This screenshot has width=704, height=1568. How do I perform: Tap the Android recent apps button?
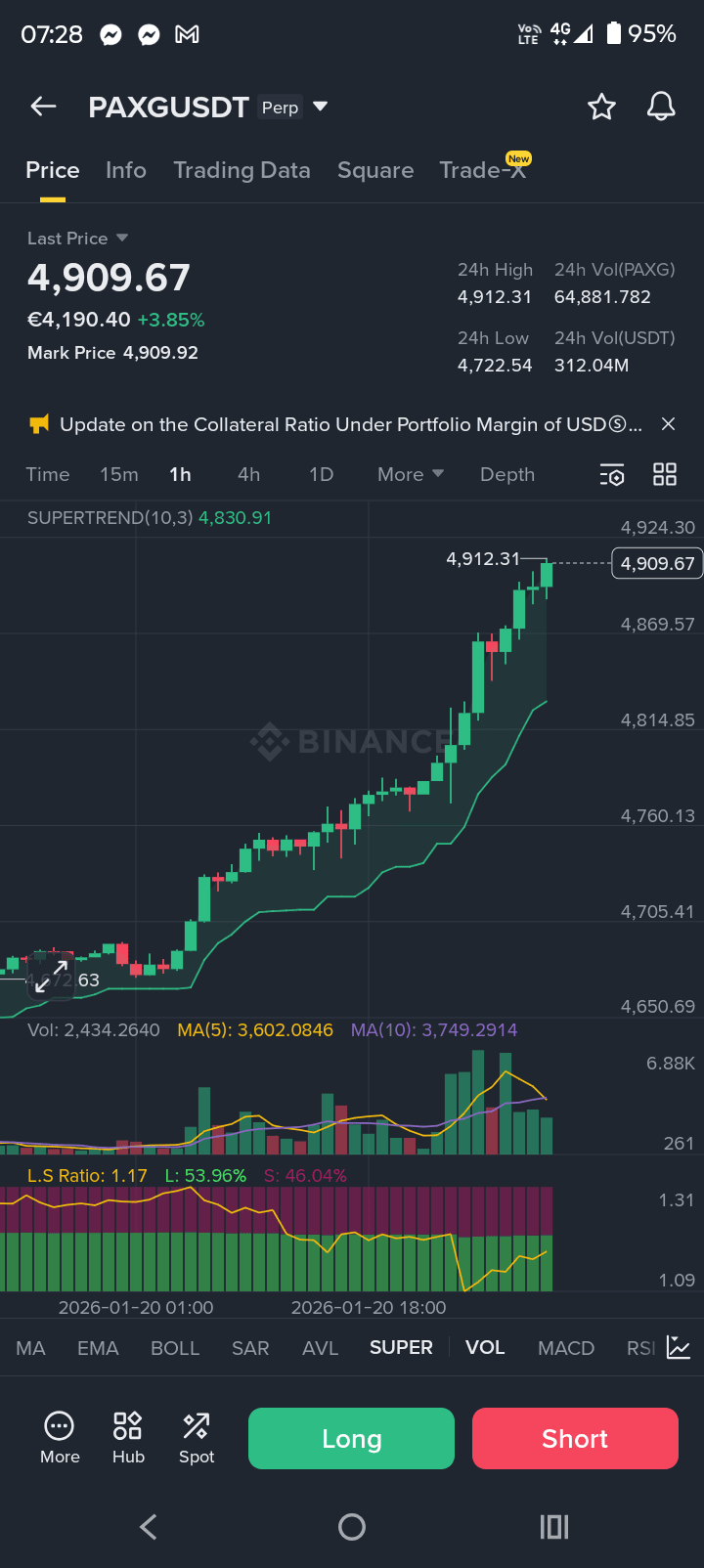pyautogui.click(x=554, y=1527)
